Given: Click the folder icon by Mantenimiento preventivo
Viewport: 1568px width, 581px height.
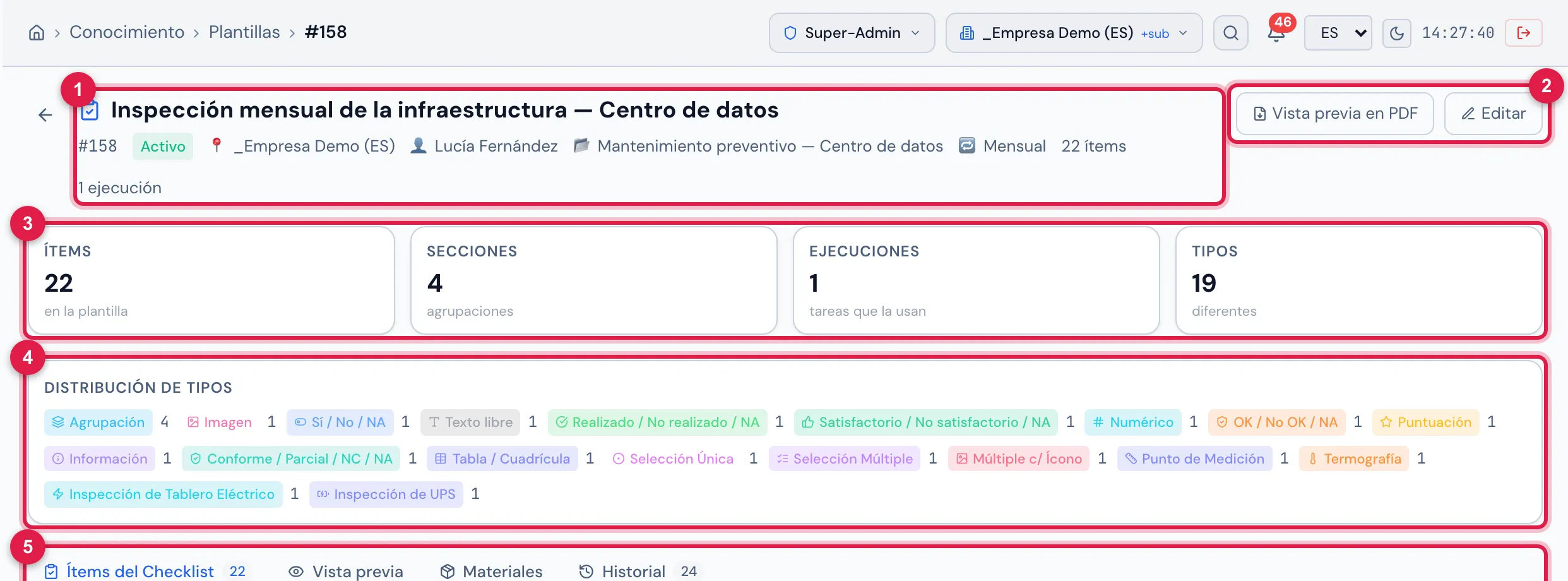Looking at the screenshot, I should coord(581,146).
